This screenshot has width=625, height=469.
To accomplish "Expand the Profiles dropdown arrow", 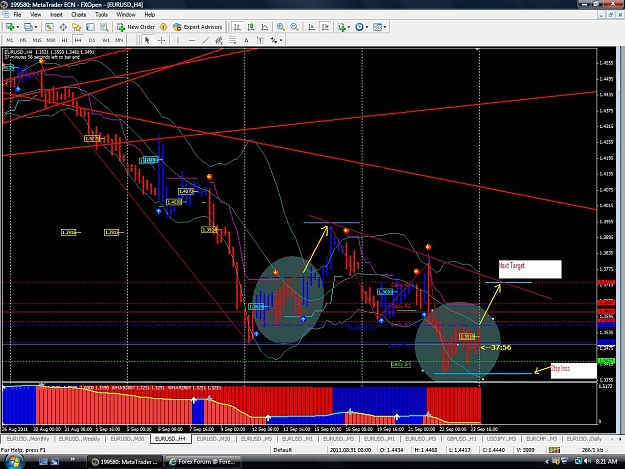I will (x=36, y=27).
